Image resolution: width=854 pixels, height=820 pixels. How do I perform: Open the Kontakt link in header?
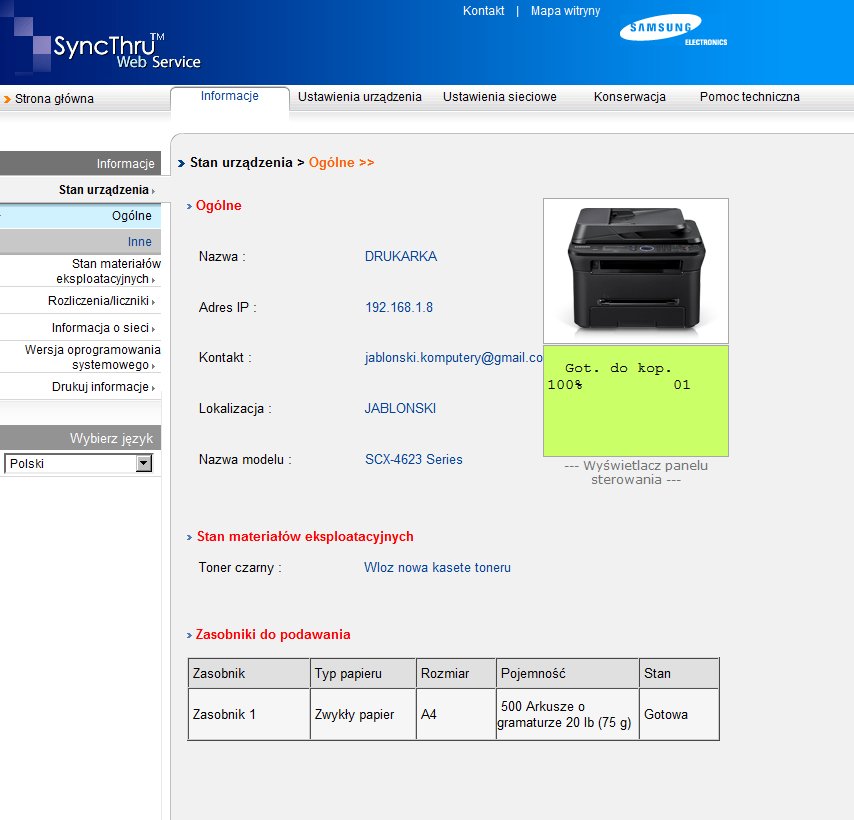[x=484, y=11]
